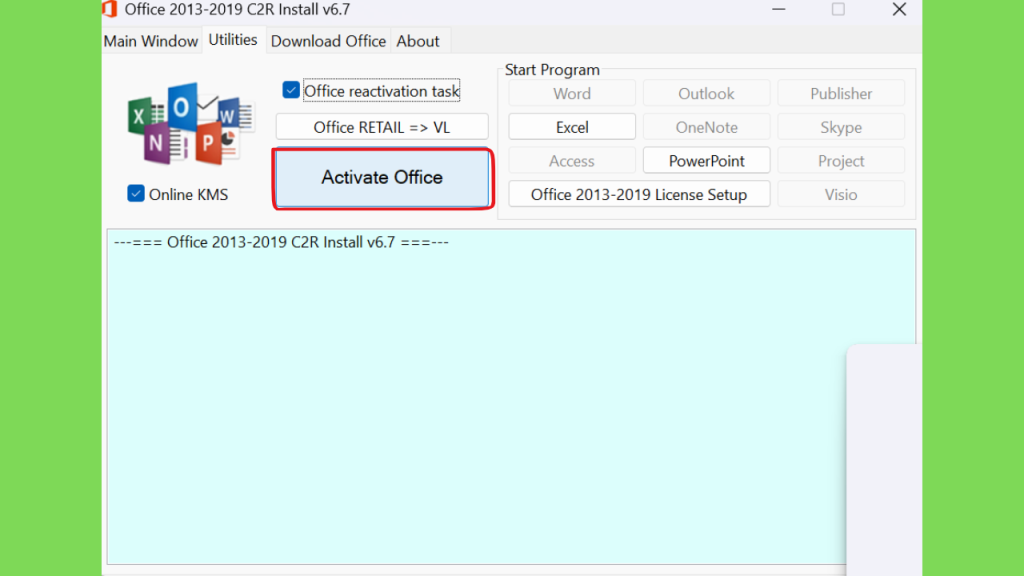This screenshot has width=1024, height=576.
Task: Launch PowerPoint from Start Program
Action: coord(707,161)
